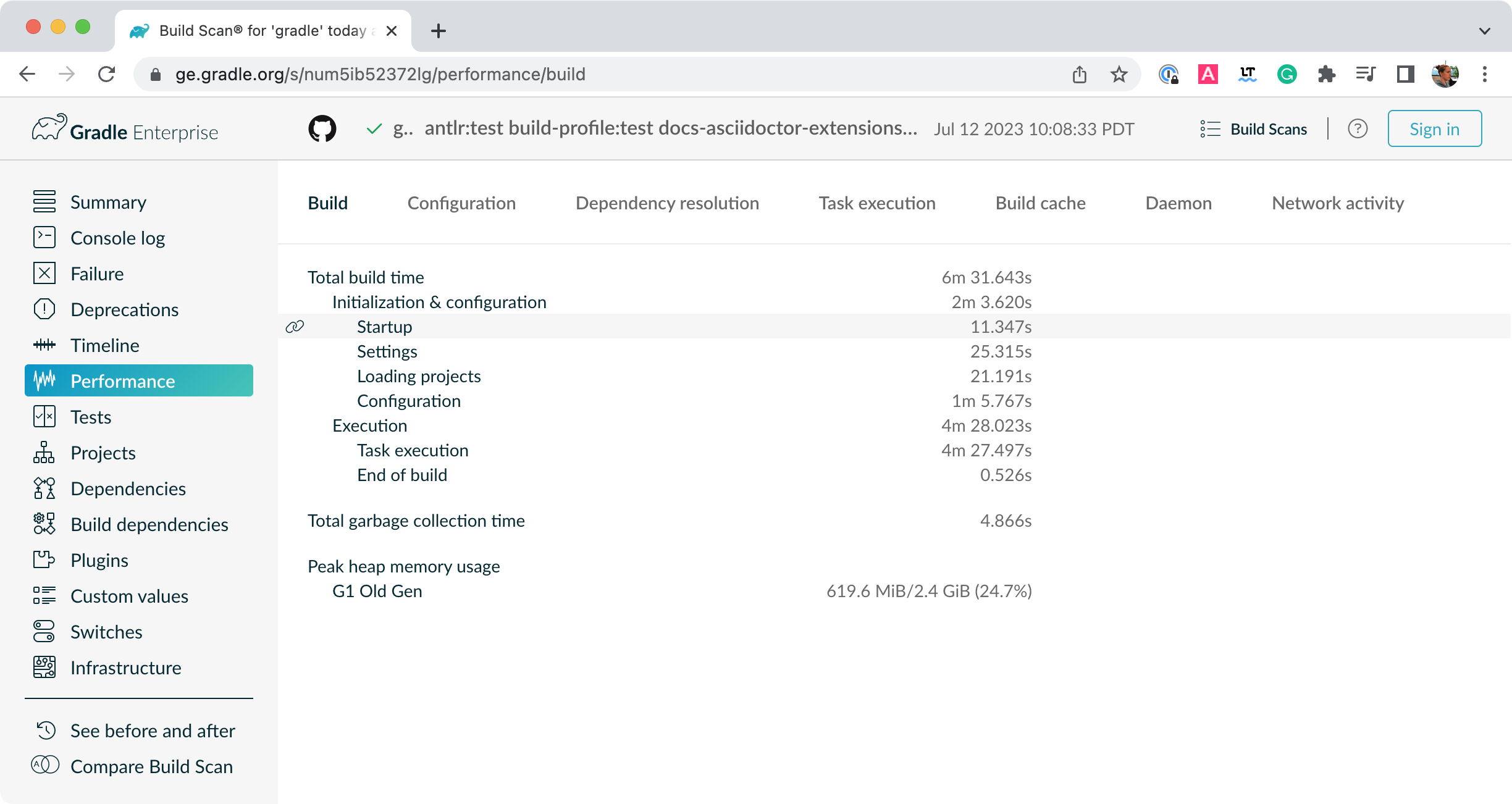
Task: Open the Failure section icon
Action: (x=43, y=274)
